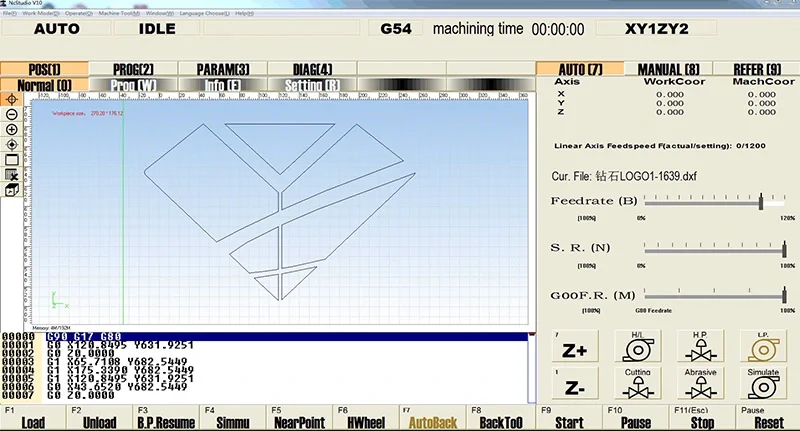
Task: Click the diamond logo toolpath preview
Action: click(280, 211)
